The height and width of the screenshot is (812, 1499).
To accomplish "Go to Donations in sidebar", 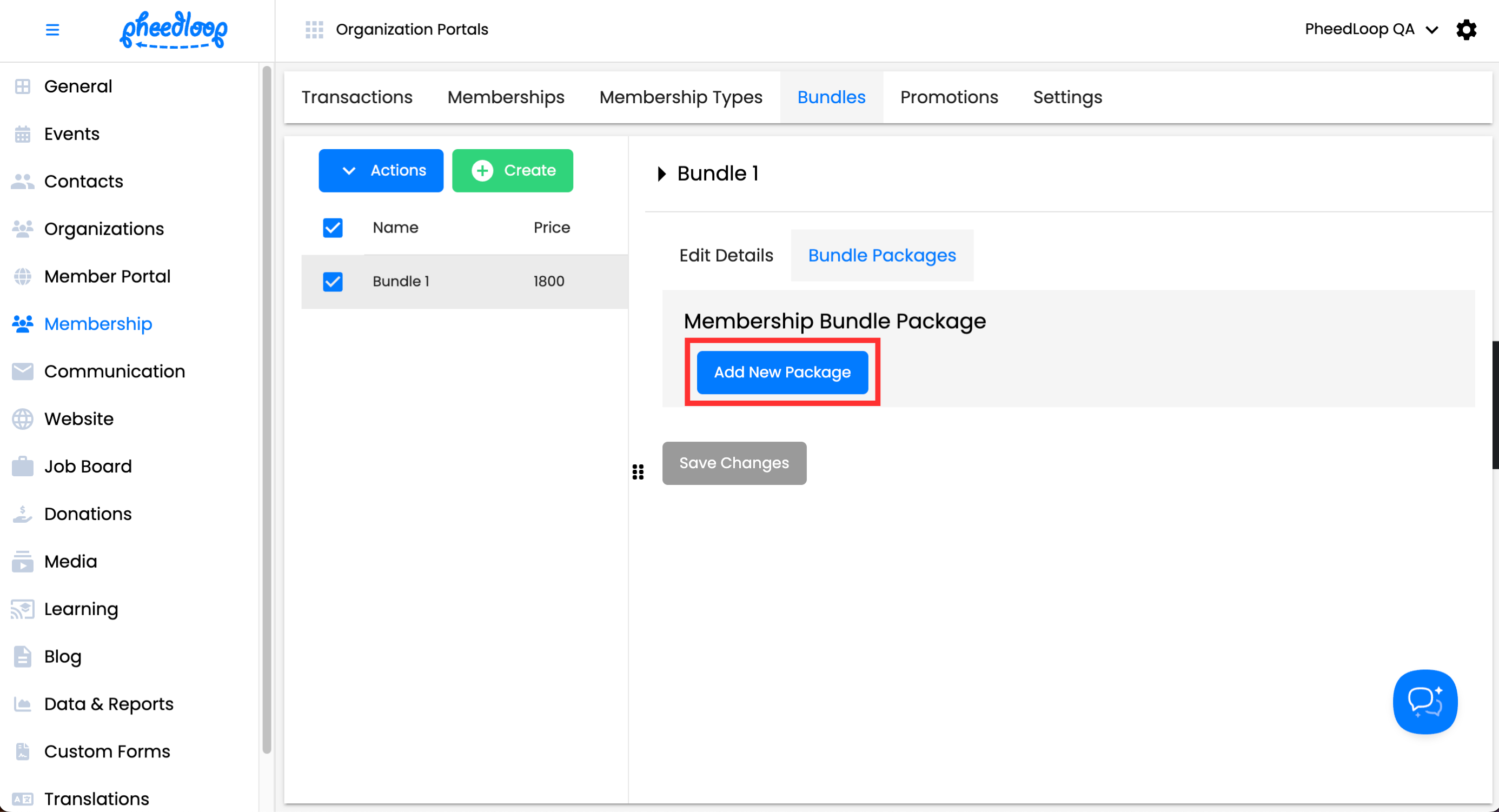I will tap(88, 514).
